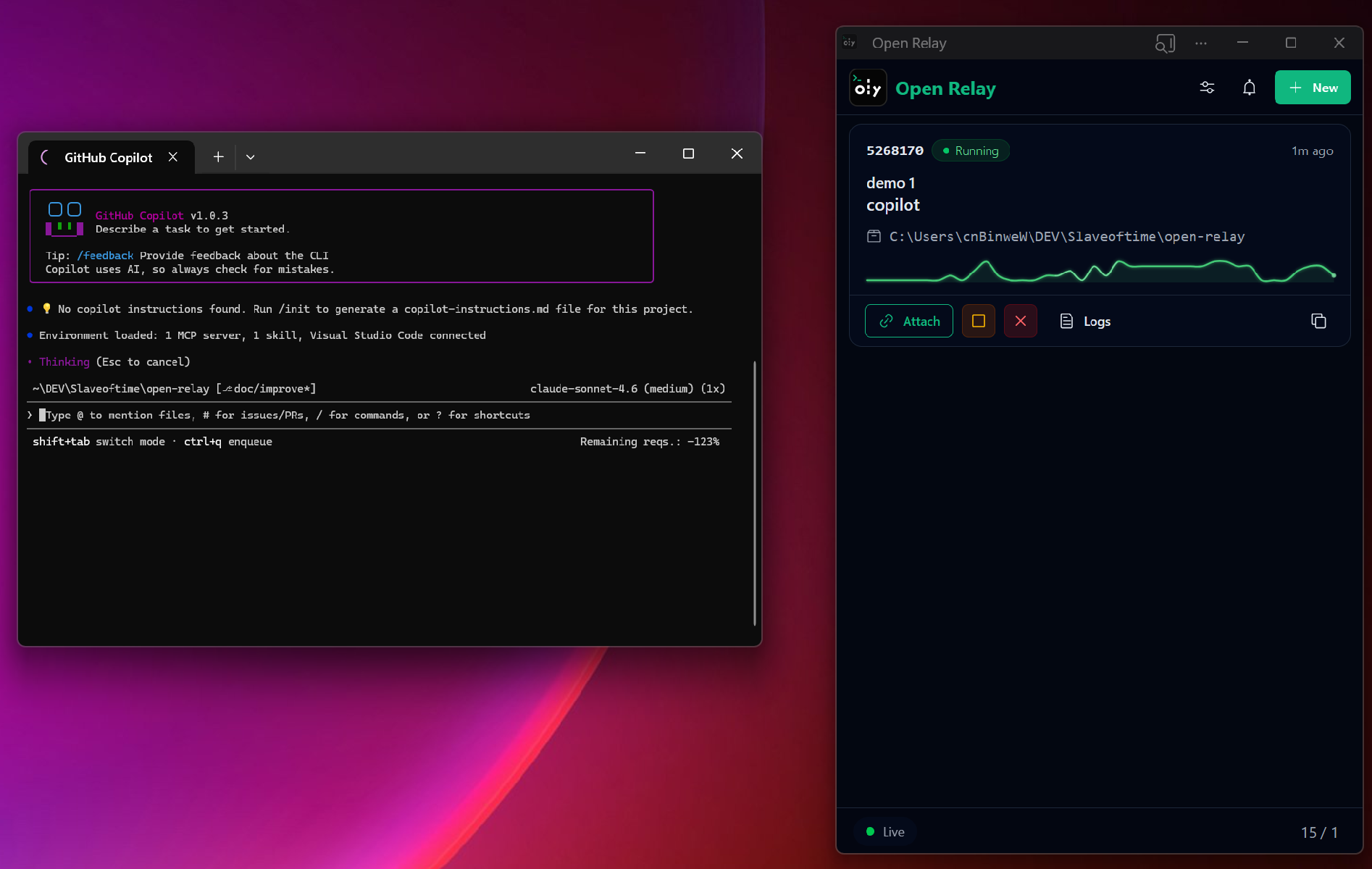This screenshot has width=1372, height=869.
Task: Open a new terminal tab with plus icon
Action: tap(218, 157)
